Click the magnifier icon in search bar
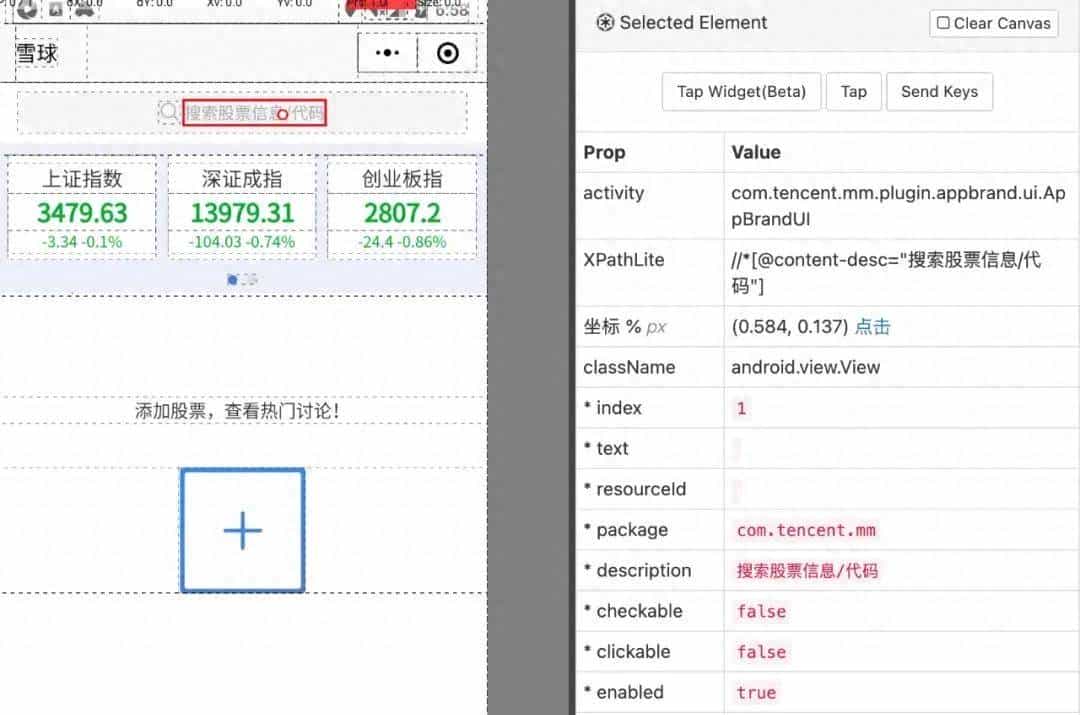Image resolution: width=1080 pixels, height=715 pixels. point(169,112)
